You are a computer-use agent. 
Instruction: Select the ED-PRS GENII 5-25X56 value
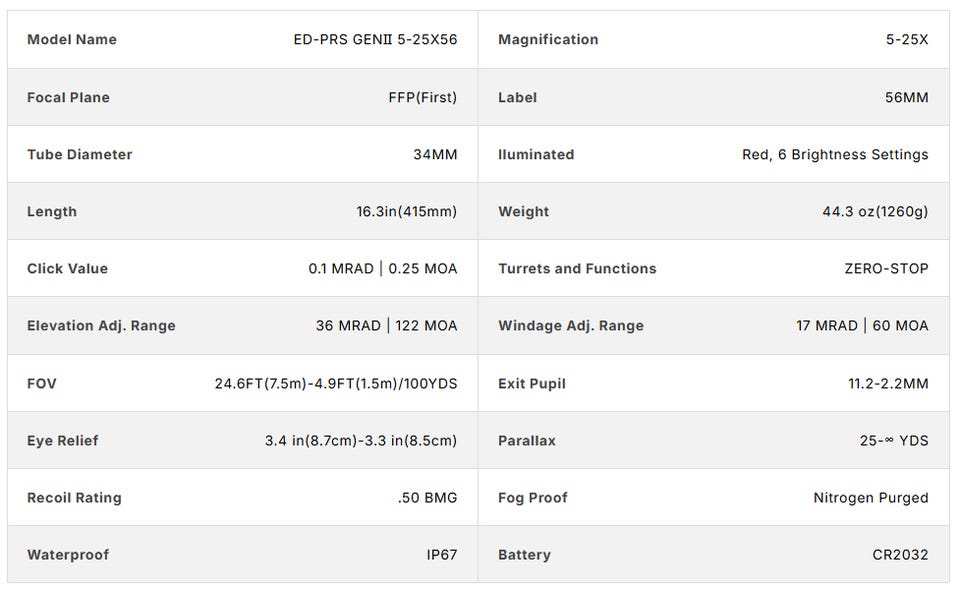[375, 40]
